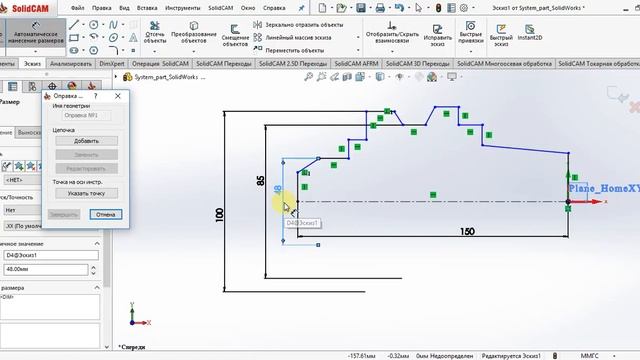Click the Undo icon
The width and height of the screenshot is (640, 360).
[x=399, y=8]
